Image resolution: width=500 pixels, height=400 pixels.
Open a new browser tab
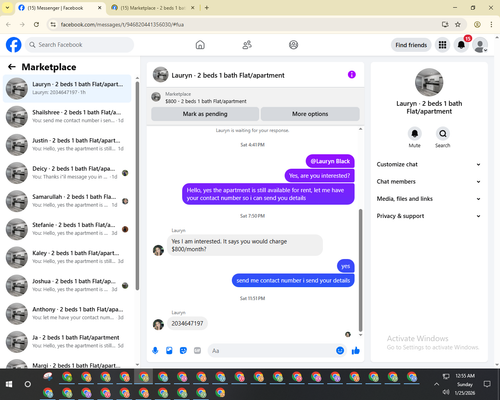coord(207,8)
